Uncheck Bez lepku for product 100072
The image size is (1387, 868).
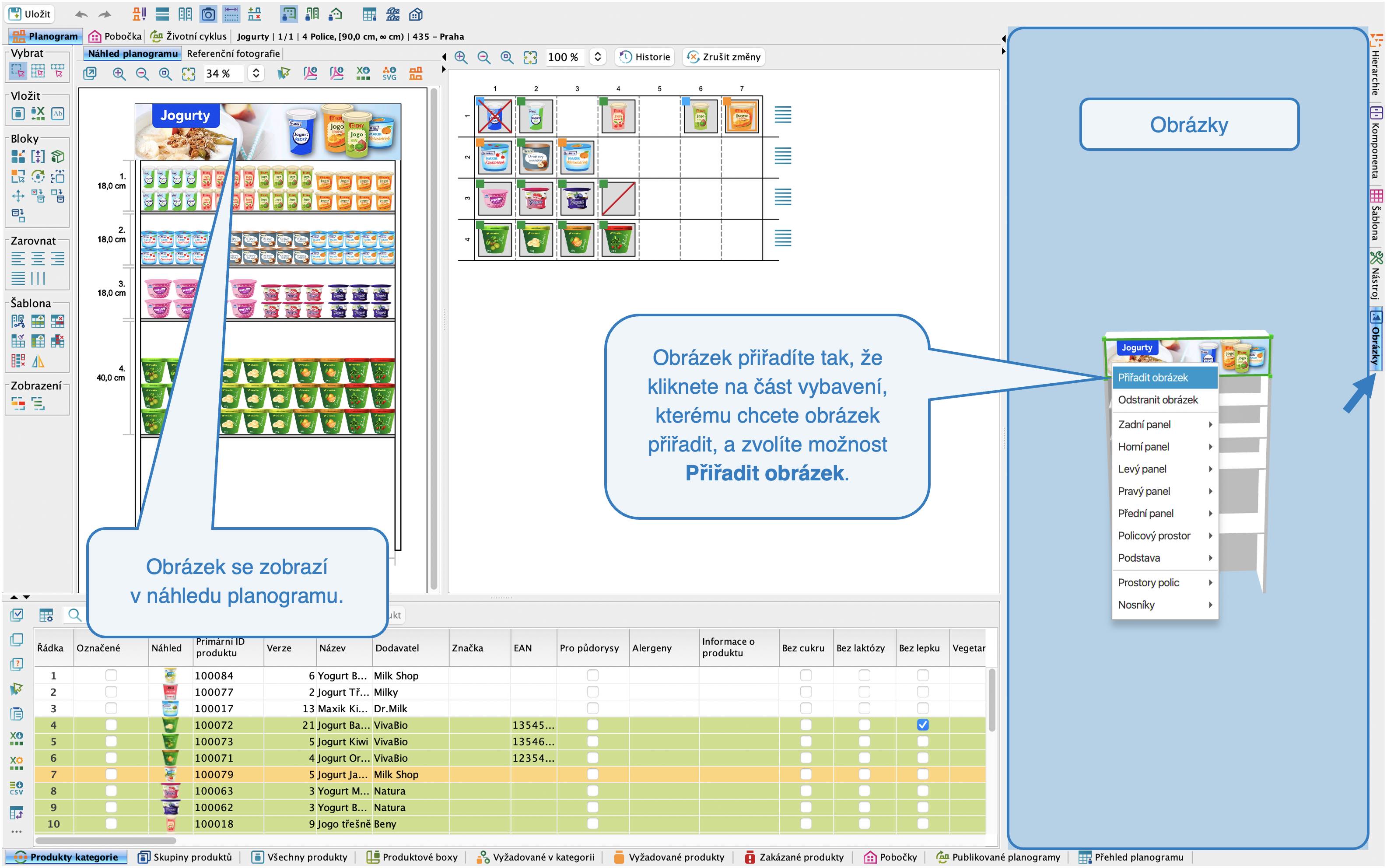click(x=922, y=724)
